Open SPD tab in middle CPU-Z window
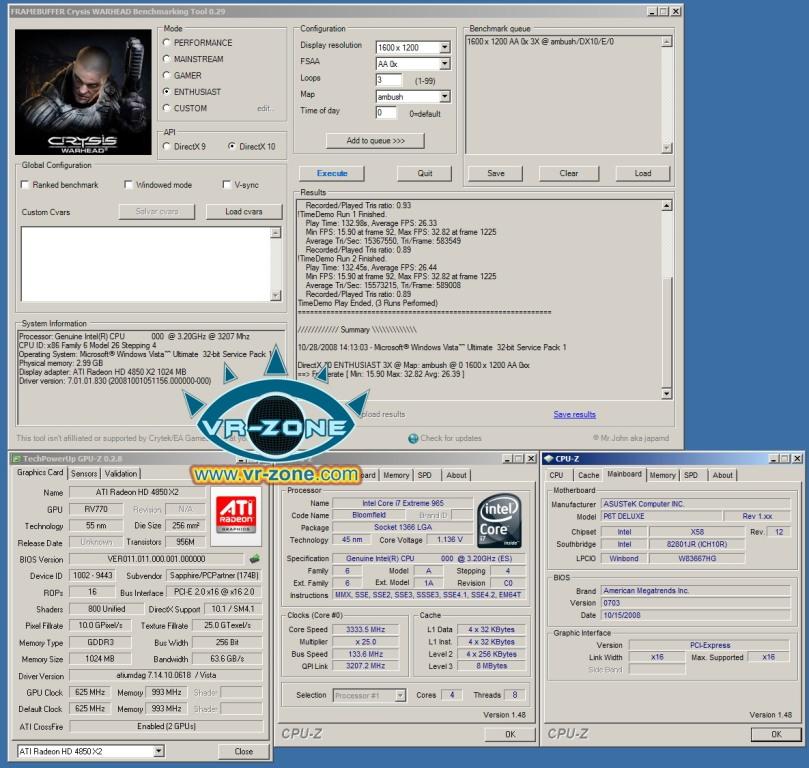This screenshot has width=809, height=768. point(425,475)
